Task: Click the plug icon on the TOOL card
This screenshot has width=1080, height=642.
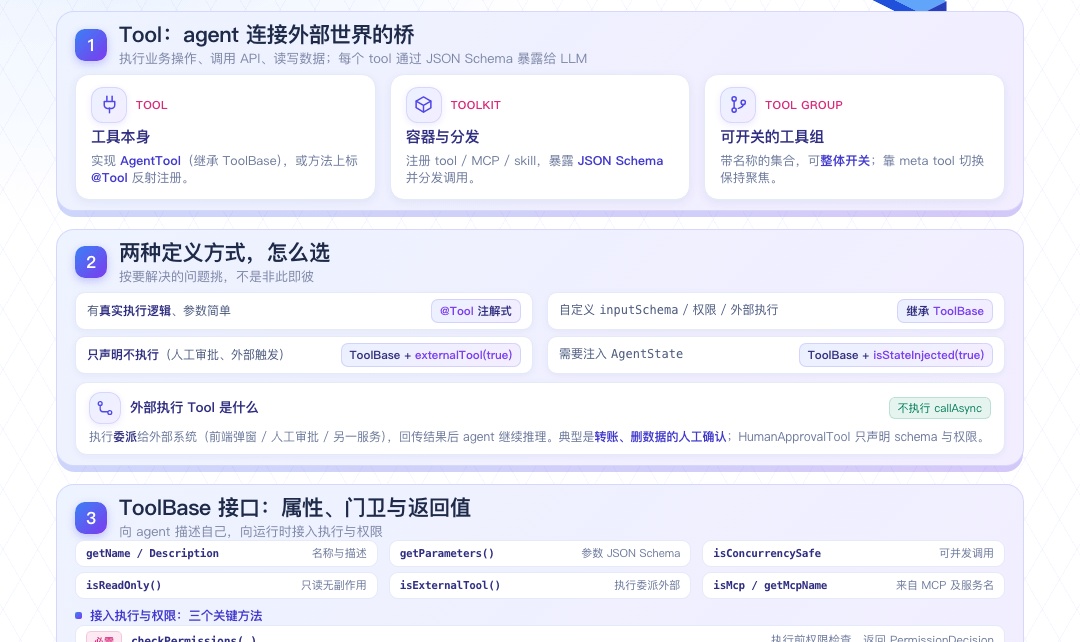Action: point(109,105)
